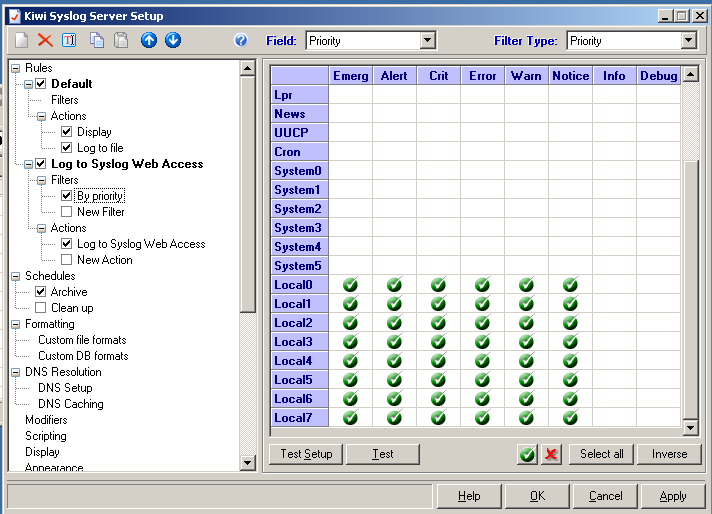Toggle the Local0 Emerg check mark

pos(350,285)
